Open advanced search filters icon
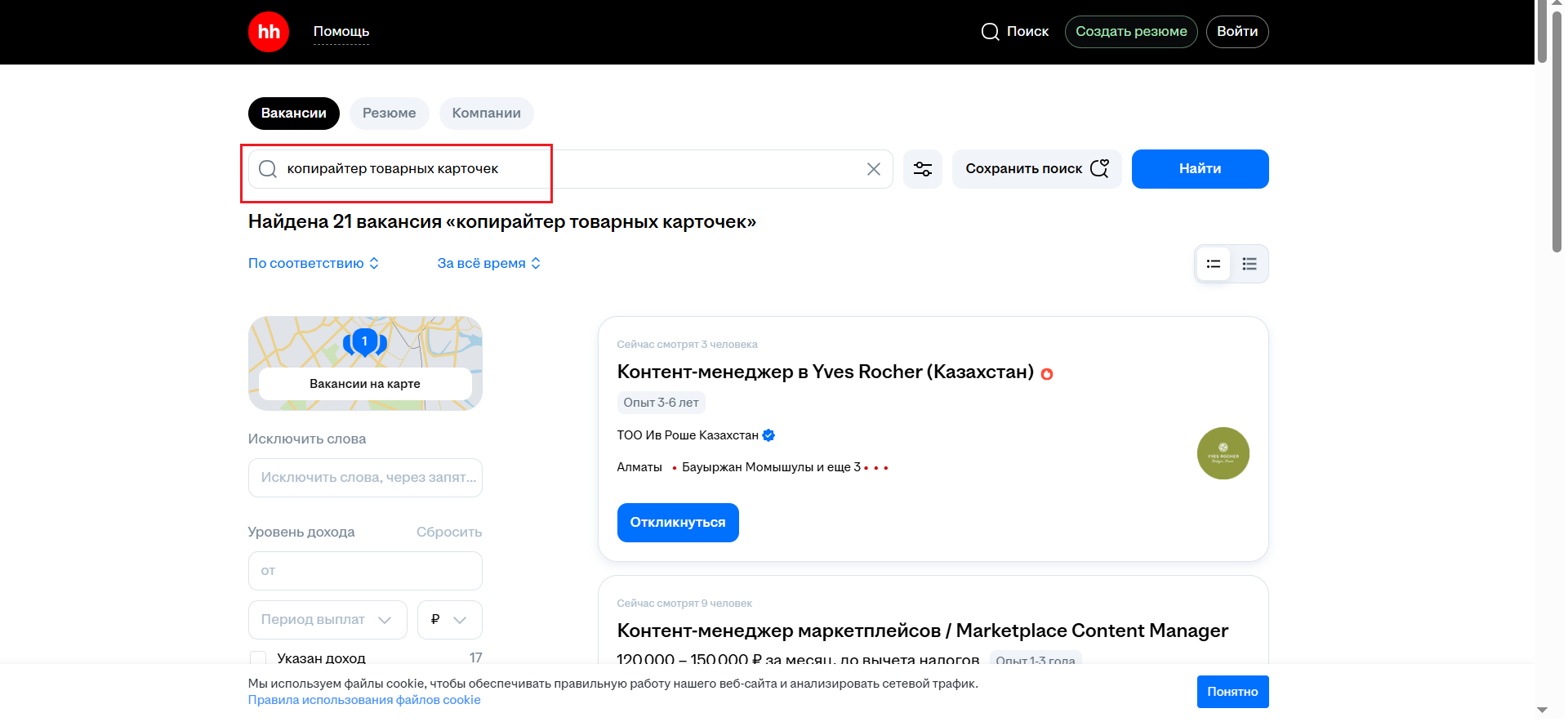The height and width of the screenshot is (722, 1568). [x=922, y=169]
